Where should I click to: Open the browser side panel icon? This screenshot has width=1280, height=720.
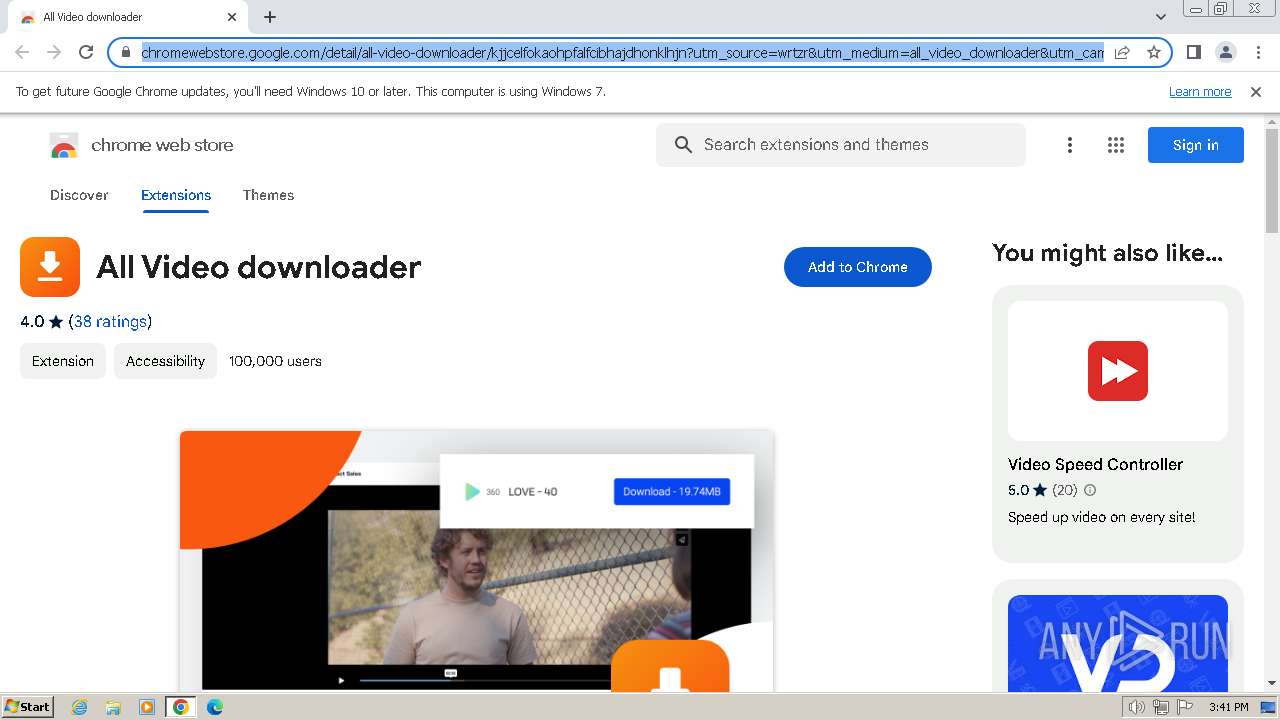pos(1193,52)
